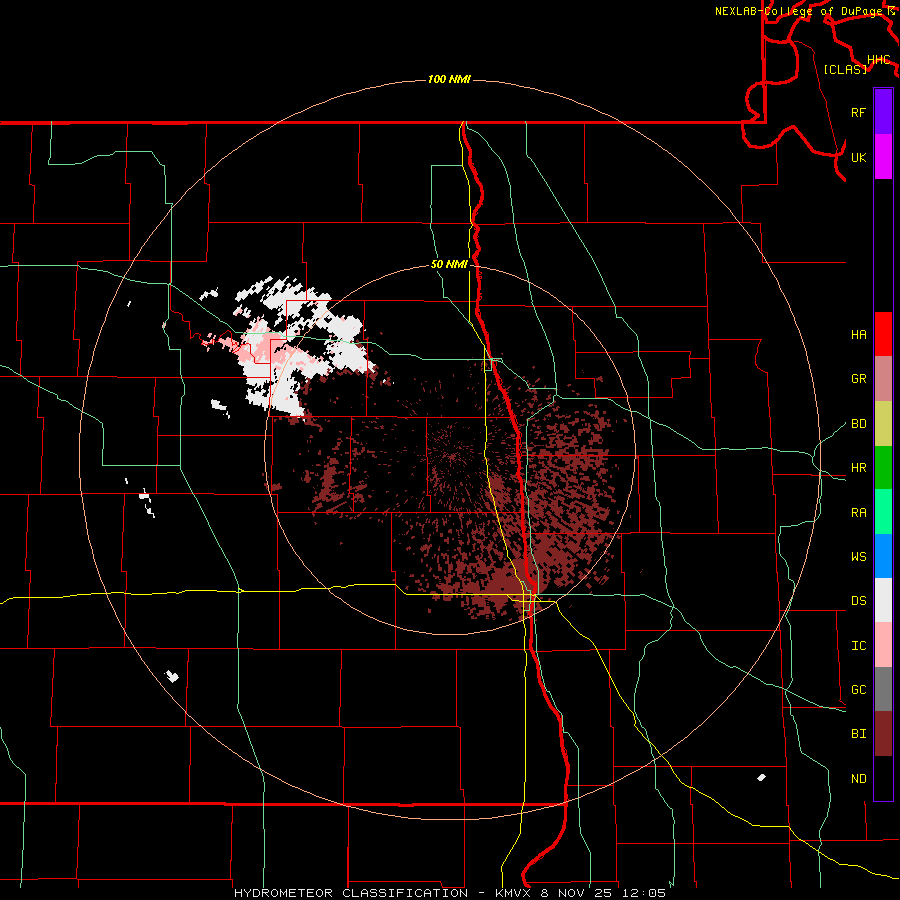
Task: Click the UK magenta legend swatch
Action: click(883, 157)
